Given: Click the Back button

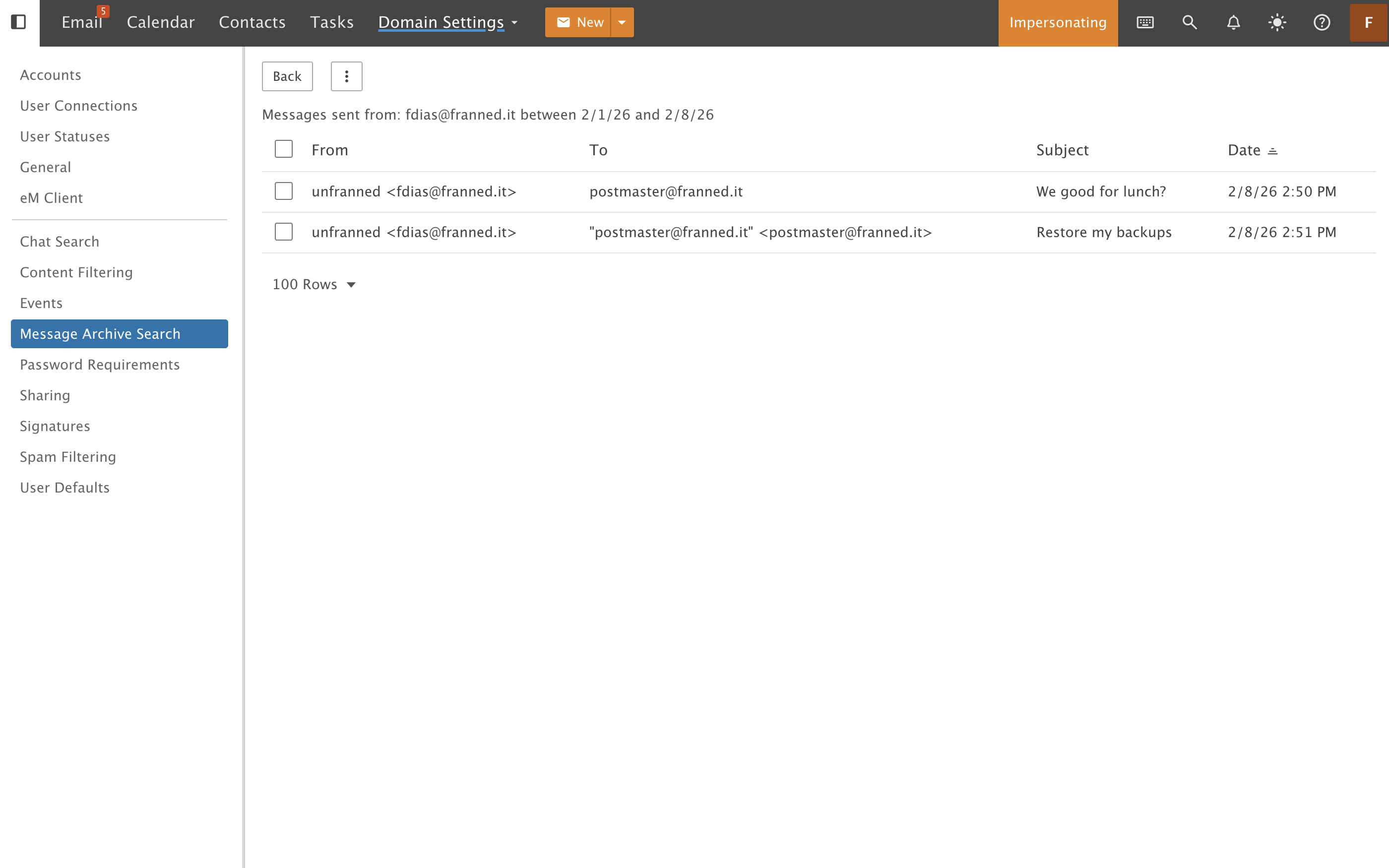Looking at the screenshot, I should (287, 76).
